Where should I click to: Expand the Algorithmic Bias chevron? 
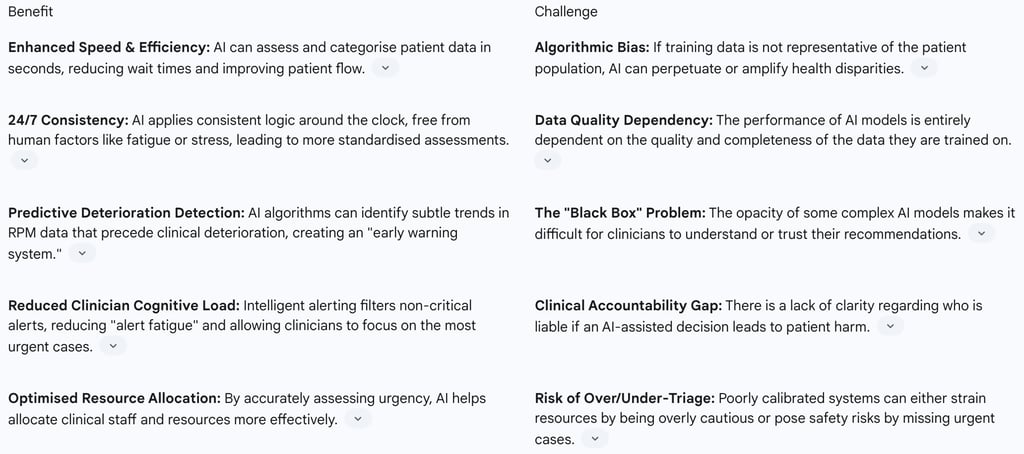coord(924,68)
